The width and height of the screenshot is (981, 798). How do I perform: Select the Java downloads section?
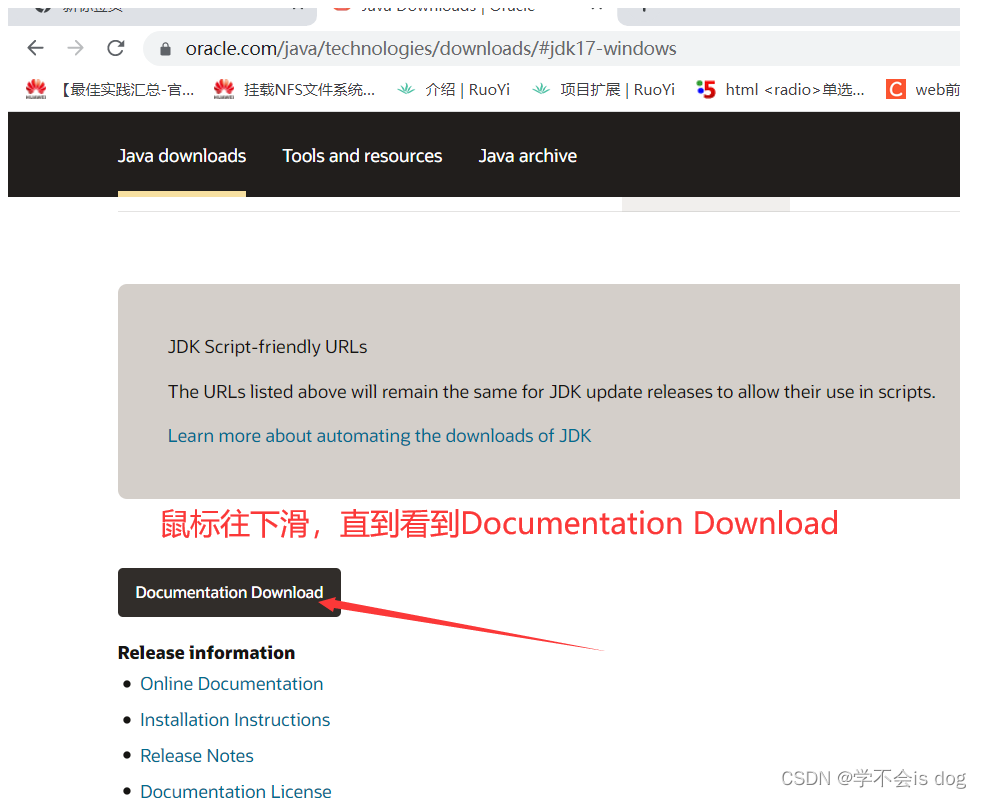point(182,155)
